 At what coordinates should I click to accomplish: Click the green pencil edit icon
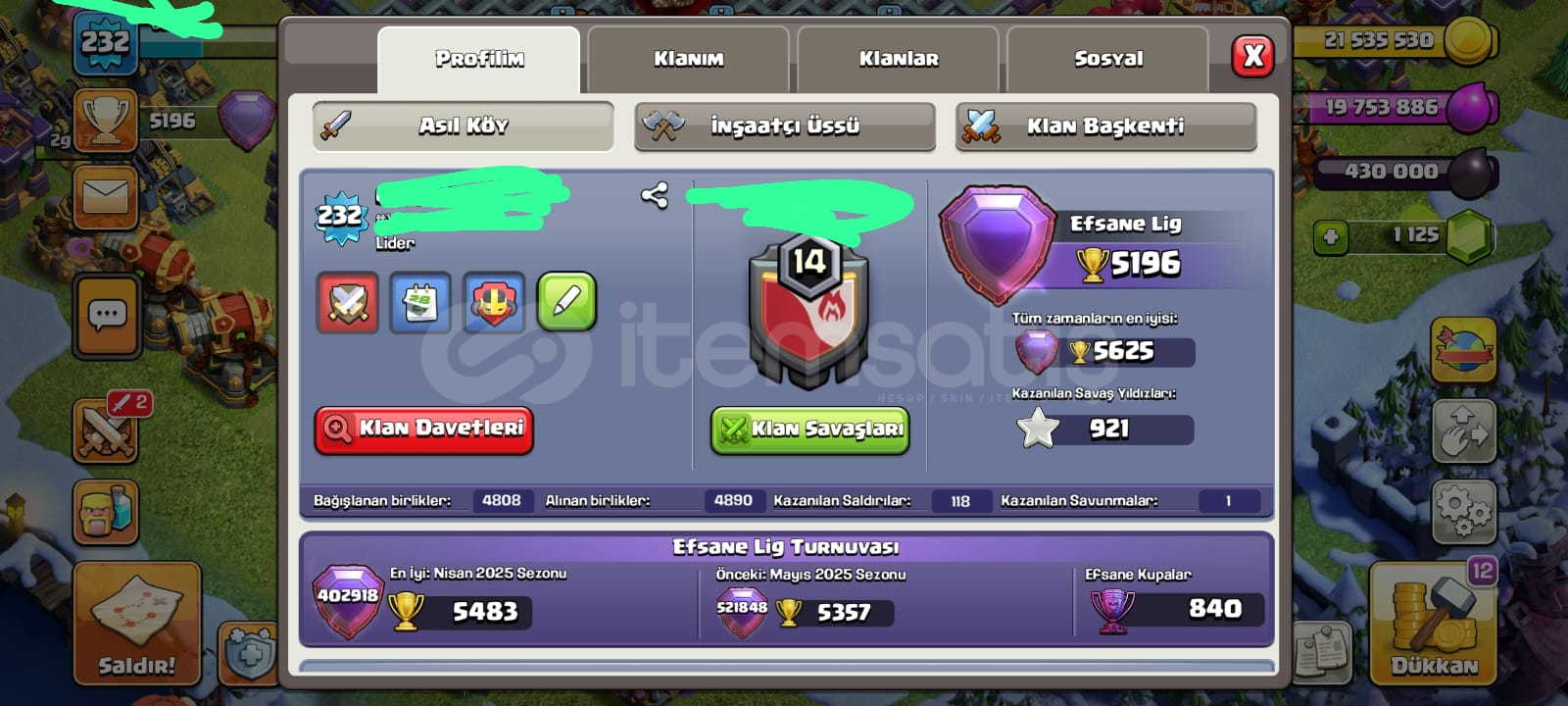(x=566, y=302)
